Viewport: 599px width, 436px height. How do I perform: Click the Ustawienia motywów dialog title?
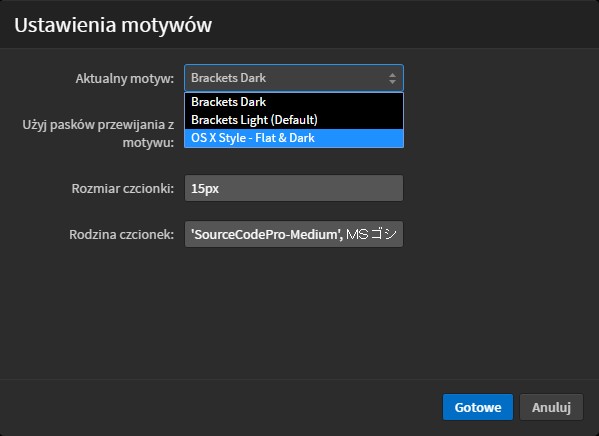(x=113, y=25)
